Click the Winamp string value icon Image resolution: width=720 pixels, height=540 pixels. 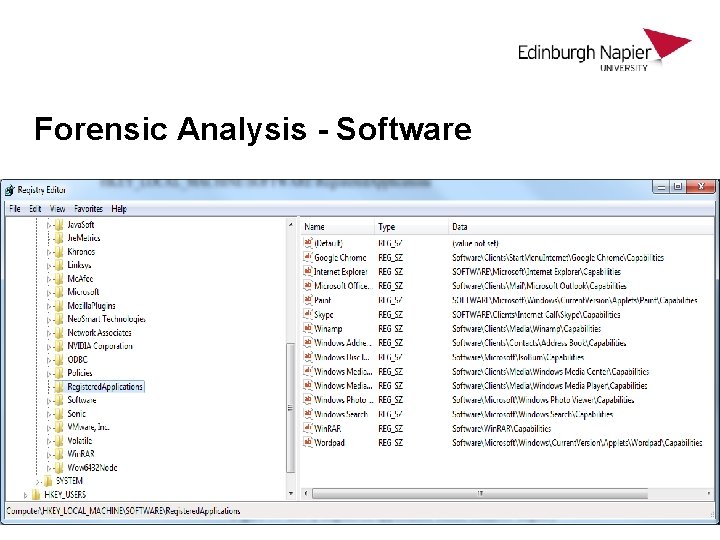click(308, 328)
